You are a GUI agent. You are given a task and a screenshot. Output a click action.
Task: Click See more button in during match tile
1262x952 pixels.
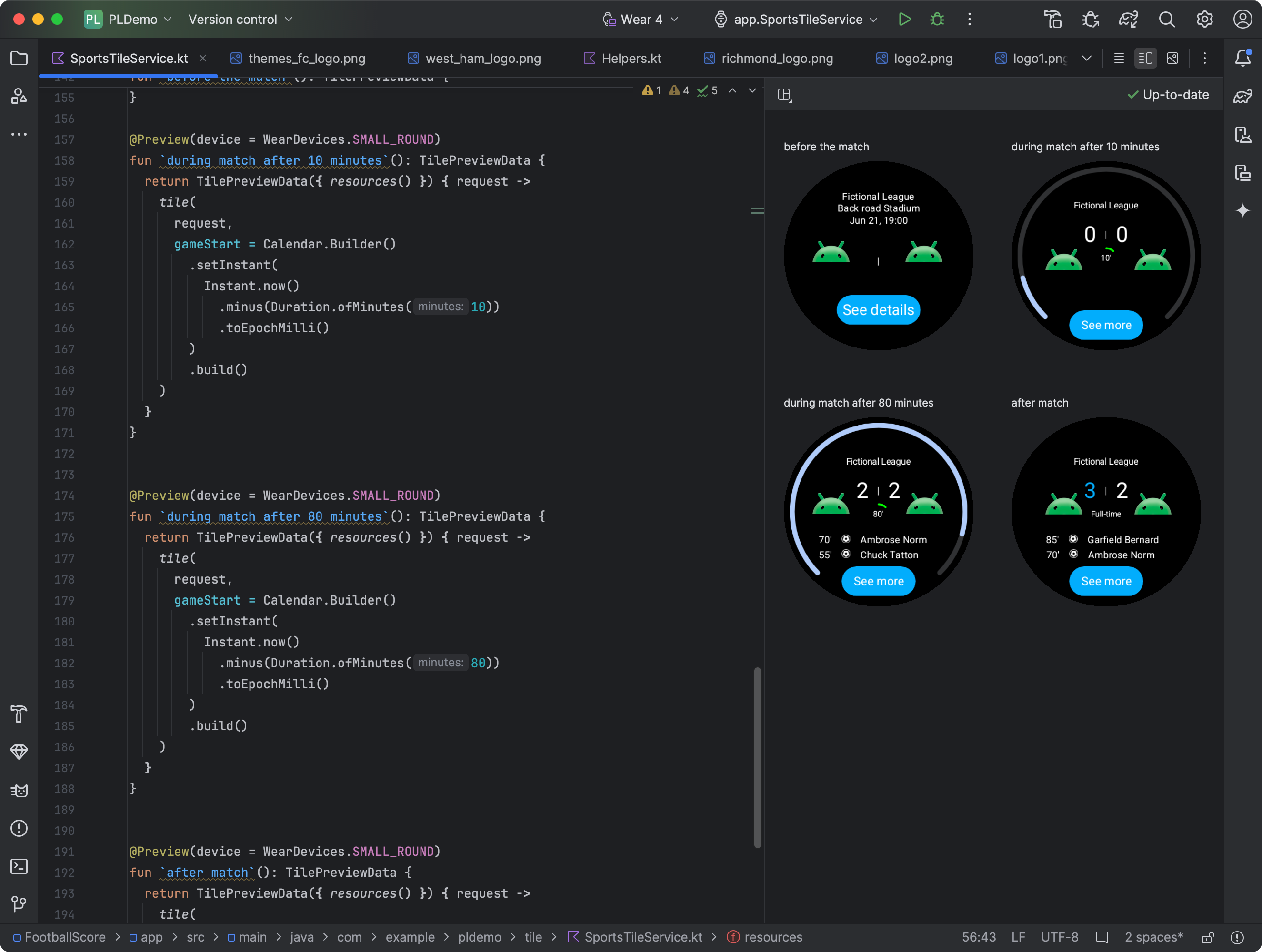click(1106, 325)
